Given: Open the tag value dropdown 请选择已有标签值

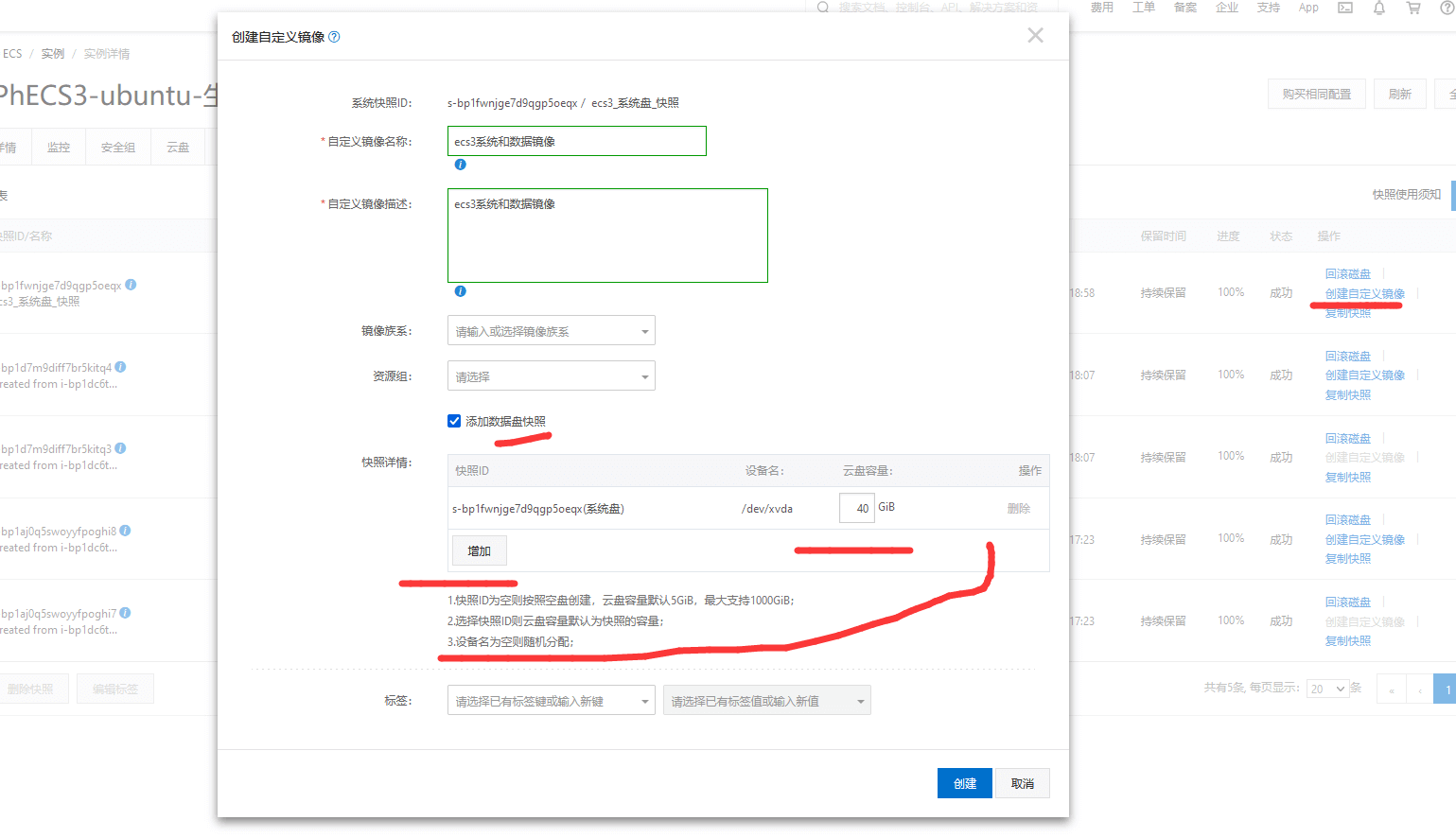Looking at the screenshot, I should 766,701.
